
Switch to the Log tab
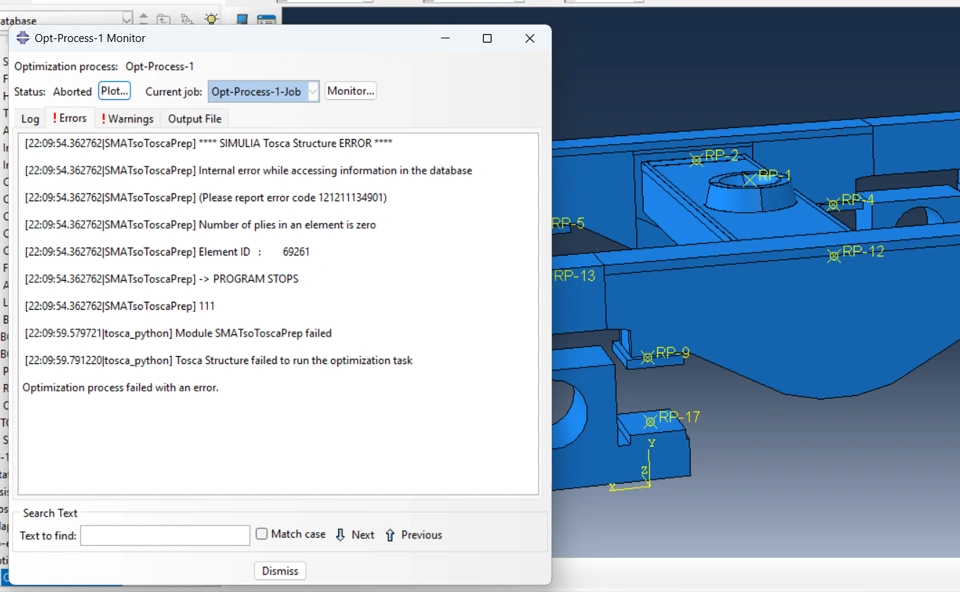(x=30, y=119)
